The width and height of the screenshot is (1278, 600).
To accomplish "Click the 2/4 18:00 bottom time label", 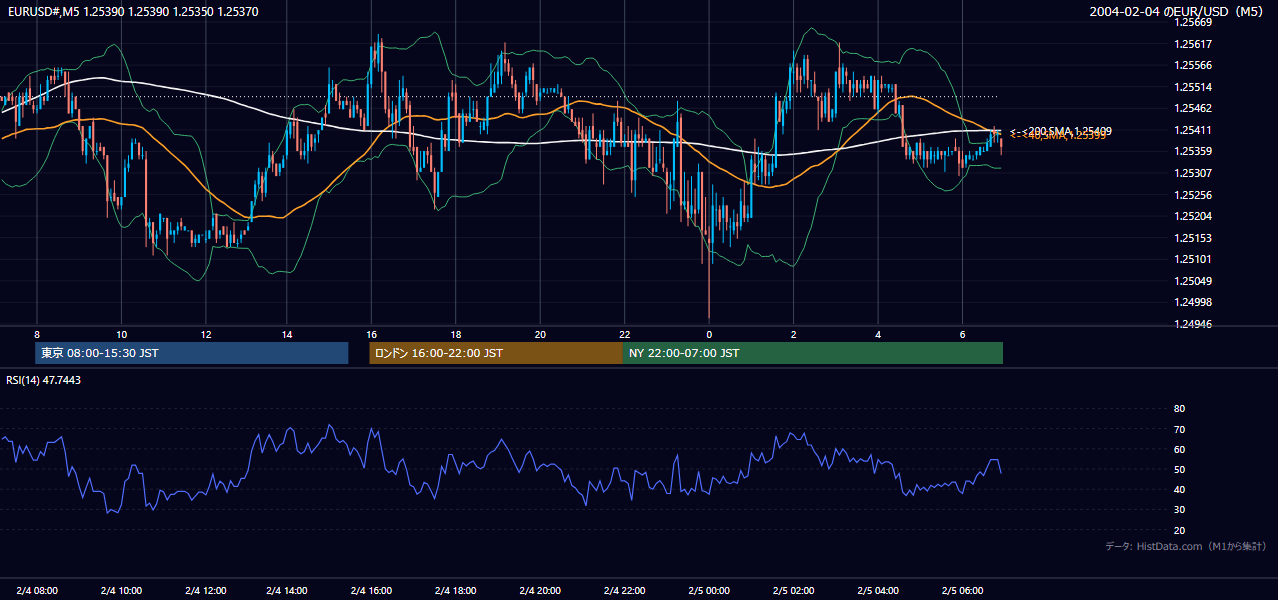I will 456,590.
